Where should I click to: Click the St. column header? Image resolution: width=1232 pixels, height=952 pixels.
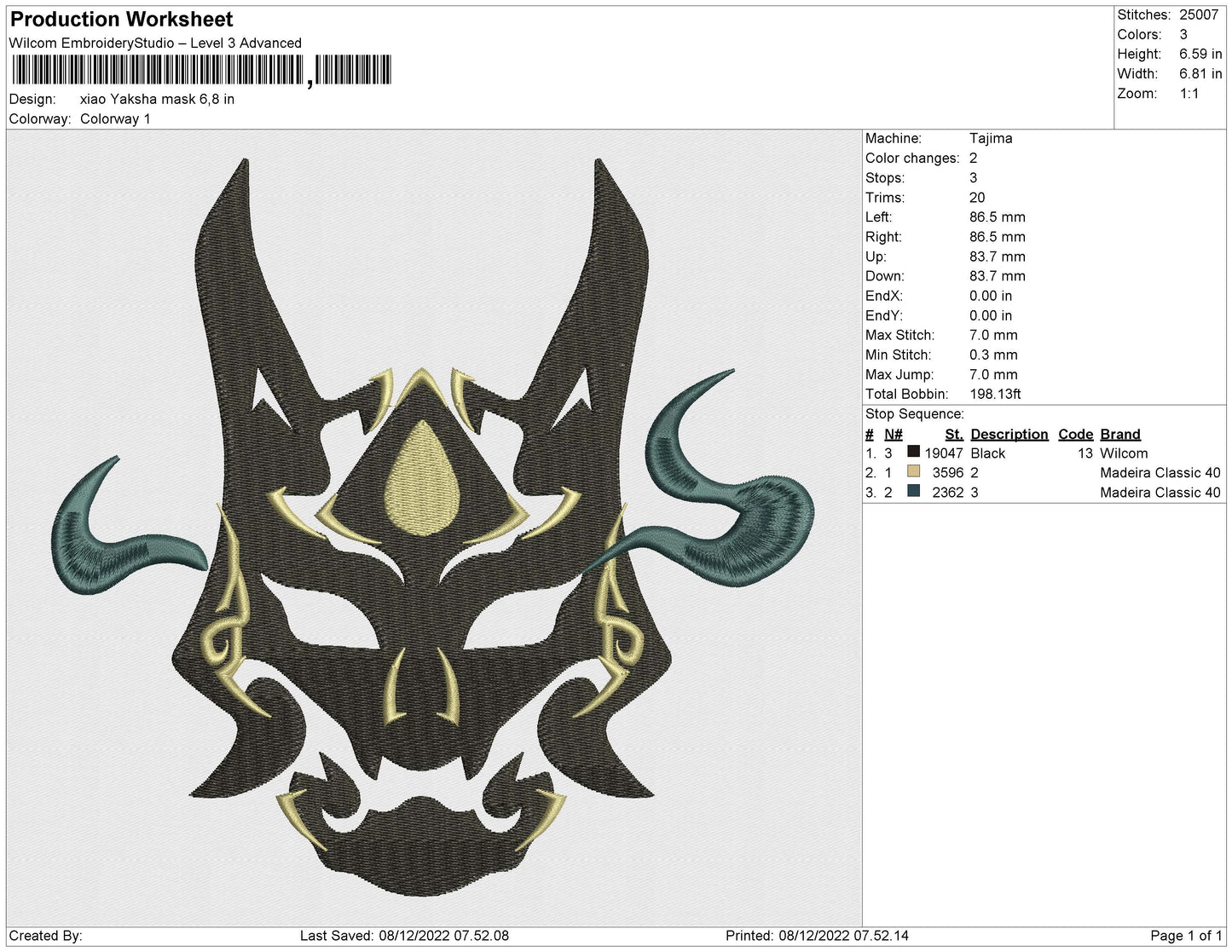(952, 434)
